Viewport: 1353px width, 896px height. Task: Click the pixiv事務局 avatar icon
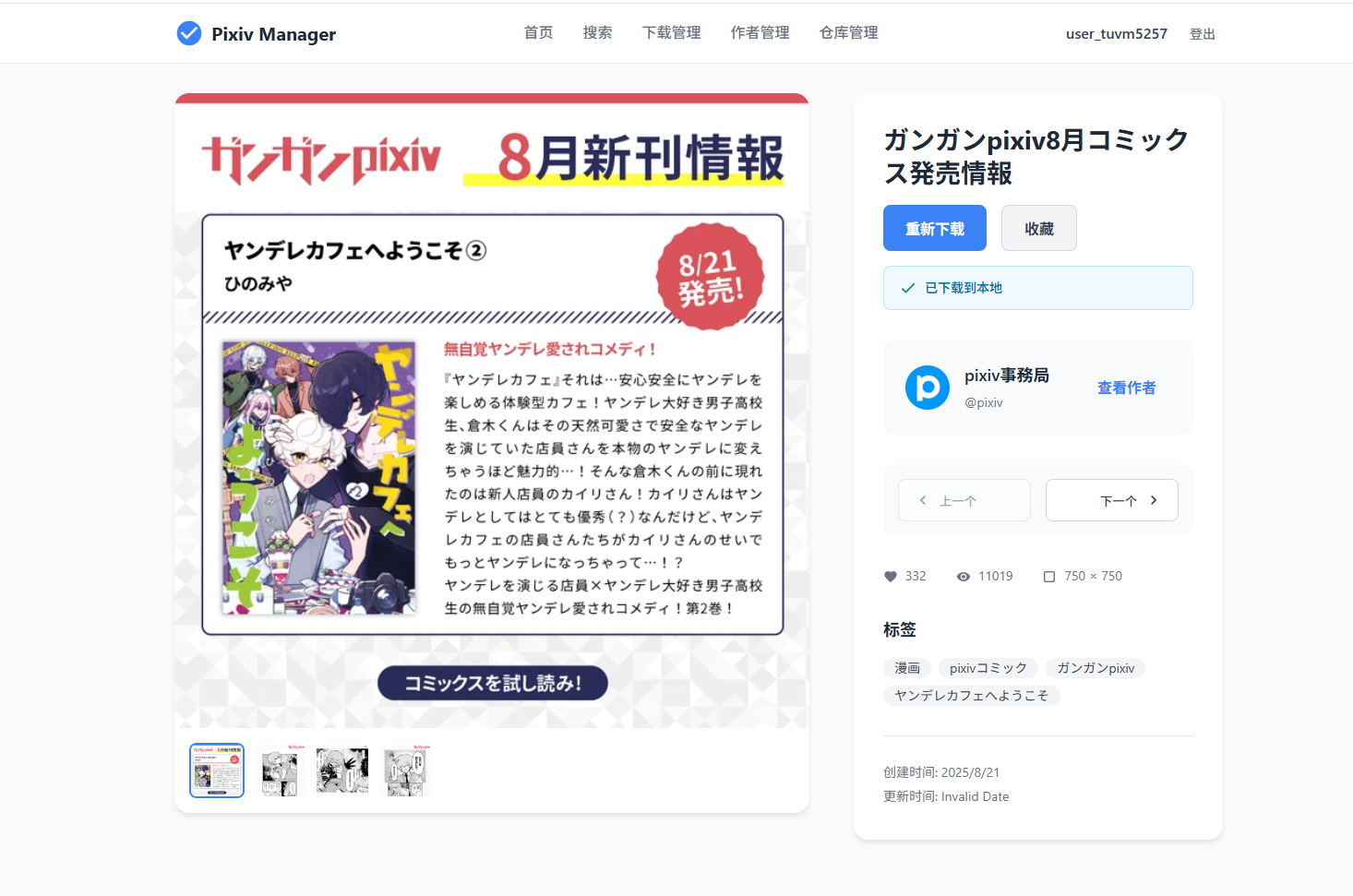928,388
